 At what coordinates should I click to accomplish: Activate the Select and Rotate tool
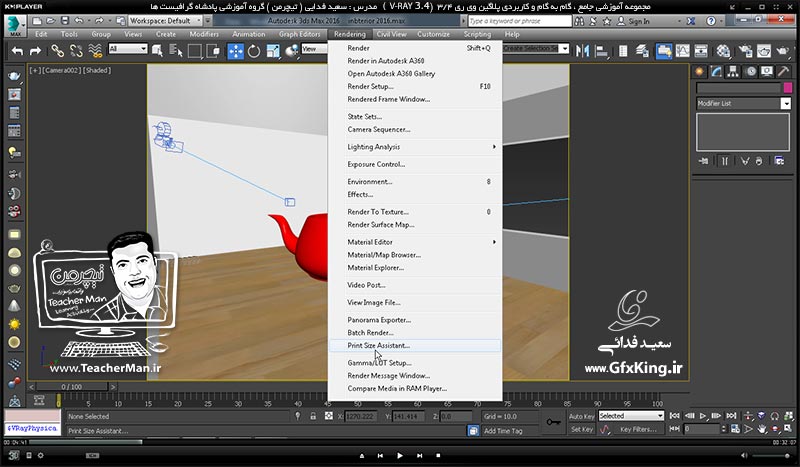coord(254,51)
